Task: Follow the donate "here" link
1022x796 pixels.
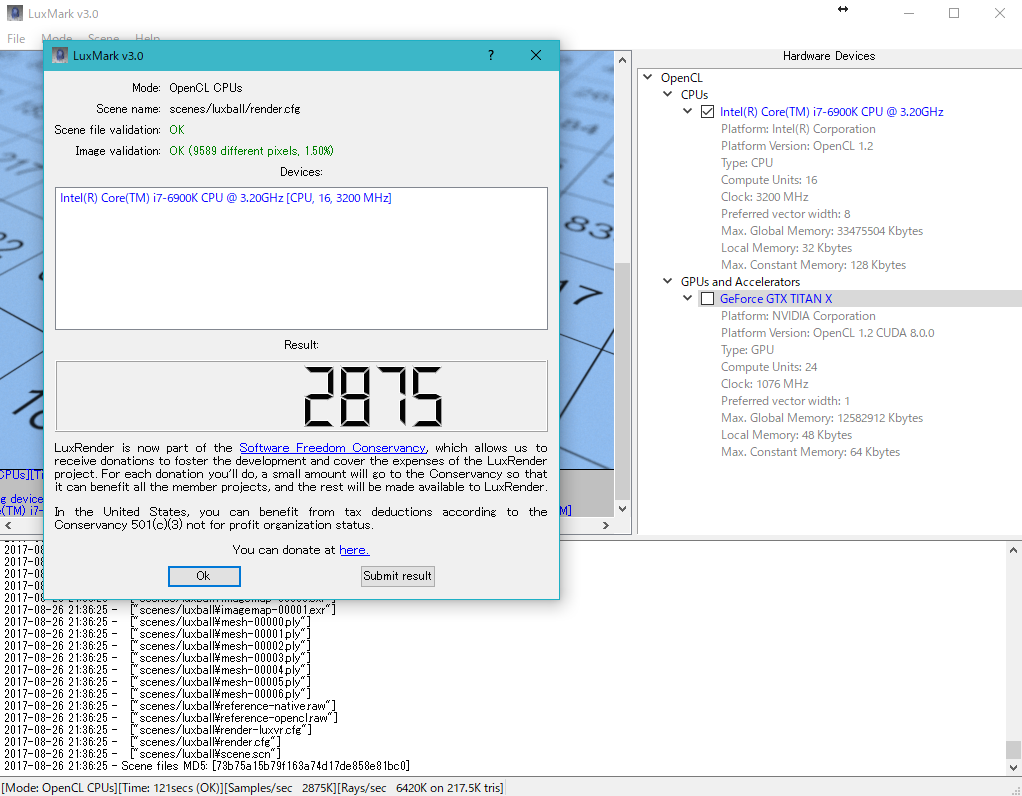Action: [x=354, y=550]
